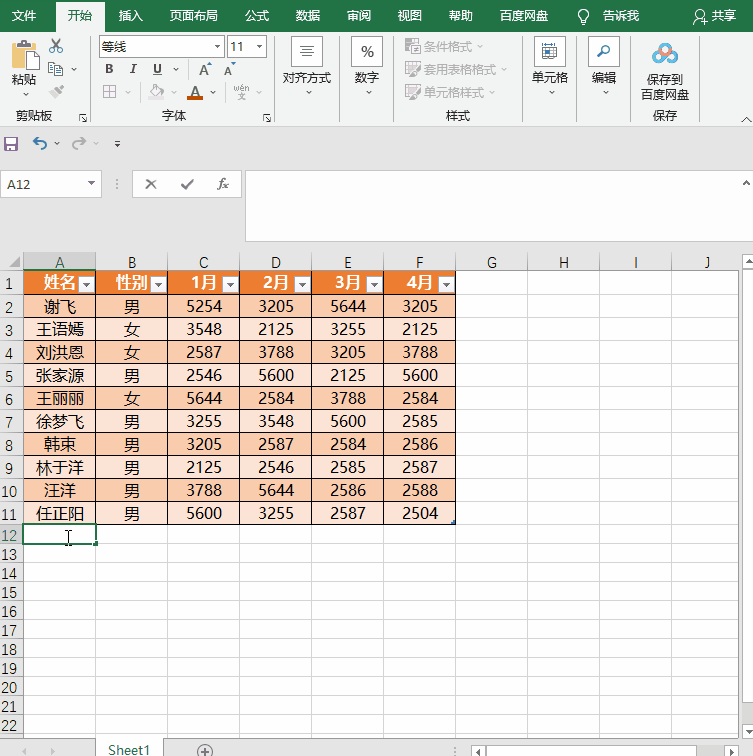This screenshot has width=753, height=756.
Task: Open filter dropdown for the 性别 column
Action: (158, 284)
